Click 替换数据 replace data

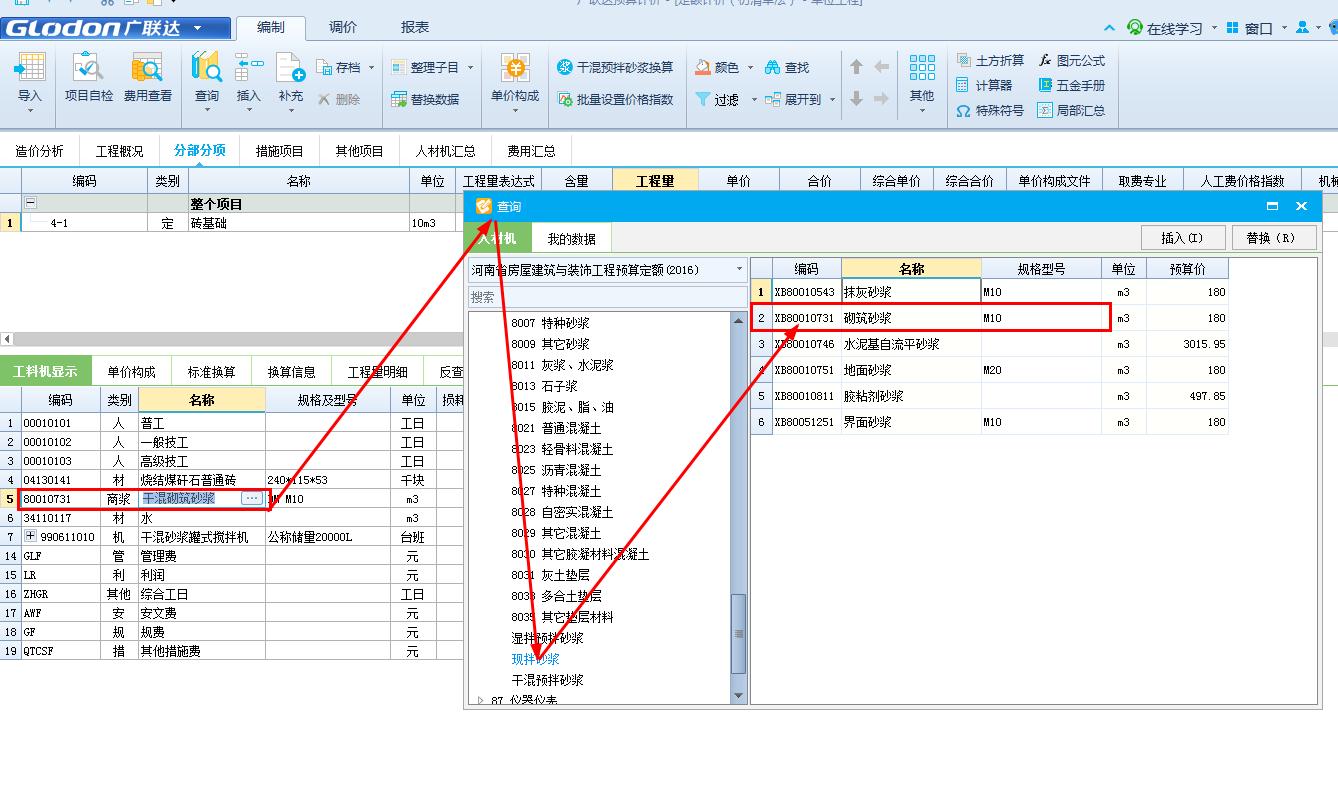426,99
